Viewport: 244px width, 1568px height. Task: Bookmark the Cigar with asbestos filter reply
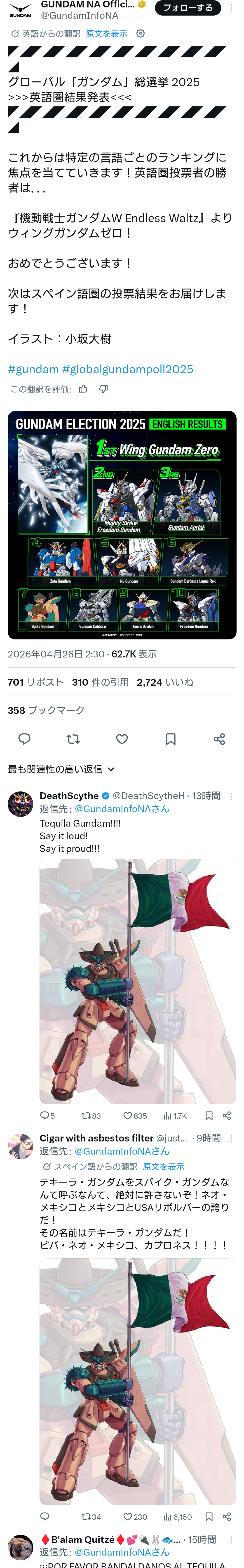[209, 1517]
